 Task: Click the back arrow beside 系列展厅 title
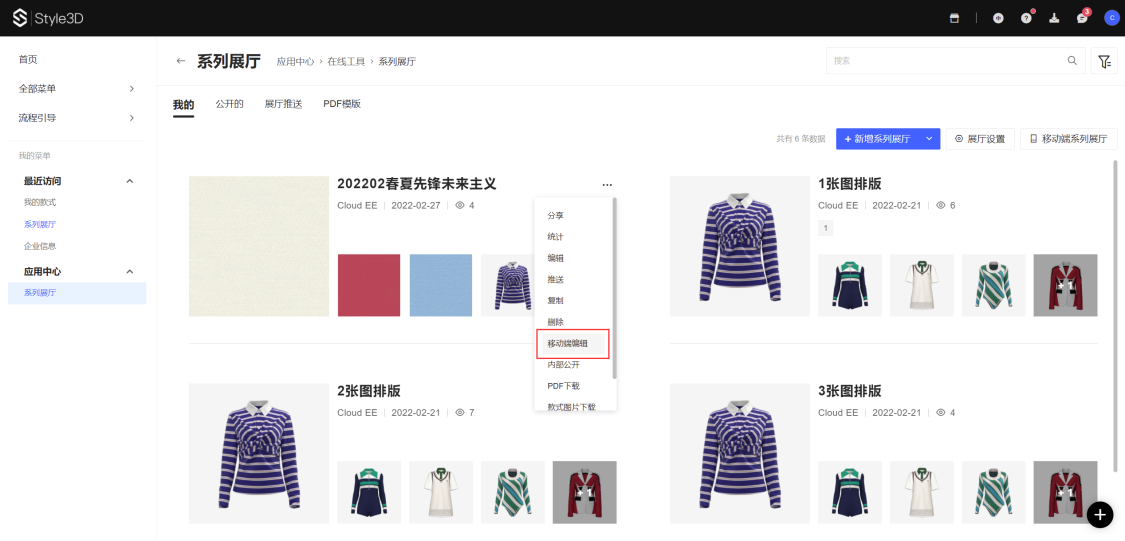(x=181, y=61)
